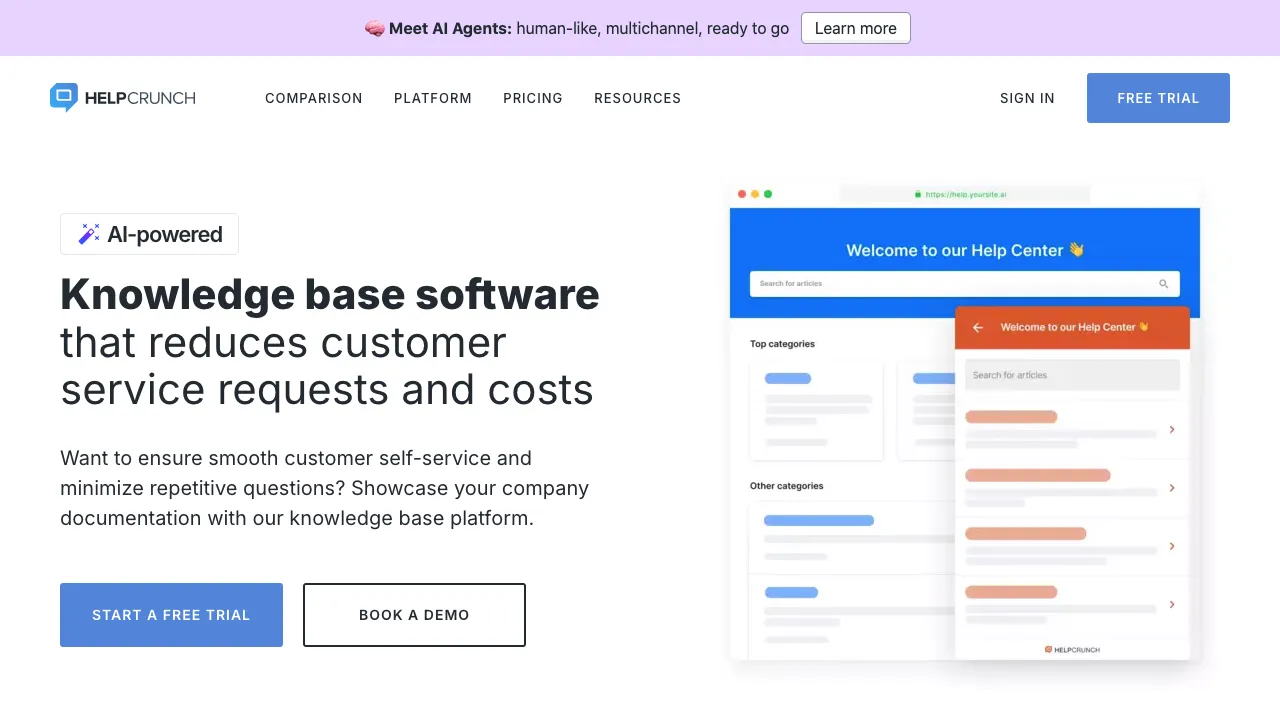Go to Pricing page
This screenshot has width=1280, height=712.
click(533, 98)
